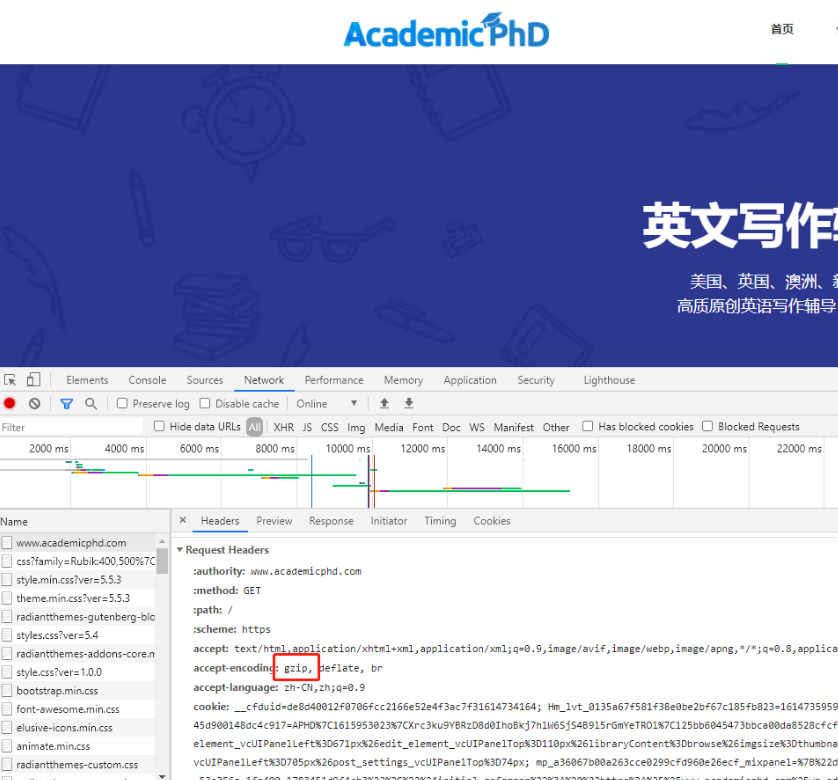838x780 pixels.
Task: Select styles.css?ver=5.4 request
Action: (x=78, y=635)
